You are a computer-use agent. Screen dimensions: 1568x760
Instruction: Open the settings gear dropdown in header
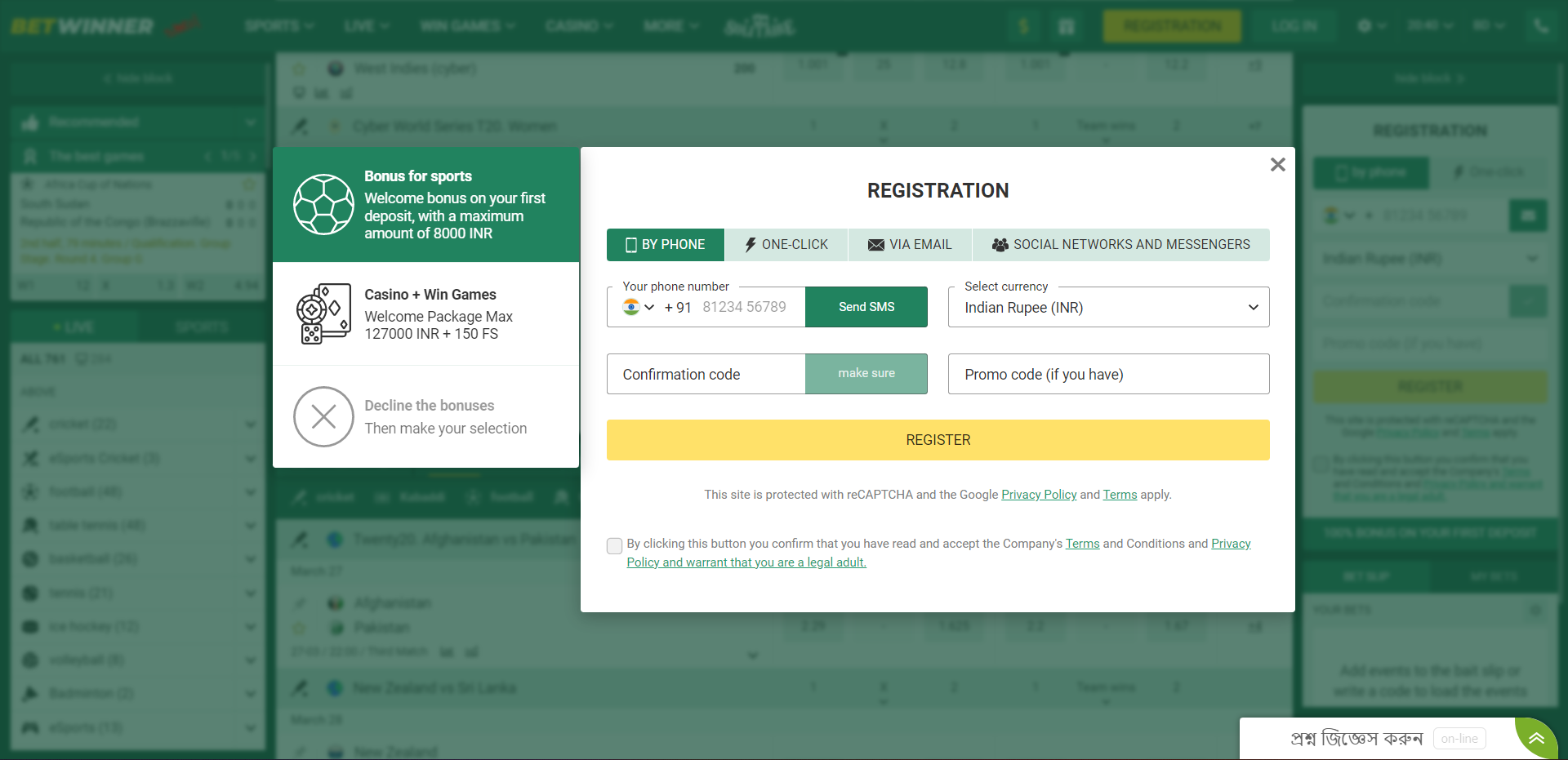click(x=1371, y=26)
